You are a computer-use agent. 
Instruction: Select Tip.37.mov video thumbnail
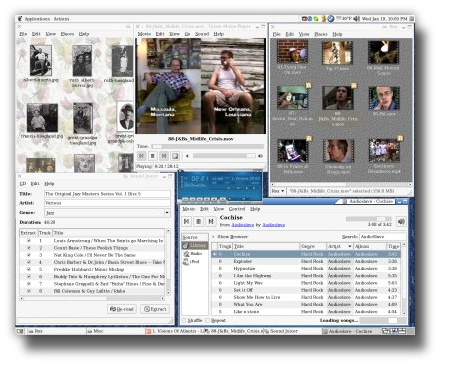(337, 53)
